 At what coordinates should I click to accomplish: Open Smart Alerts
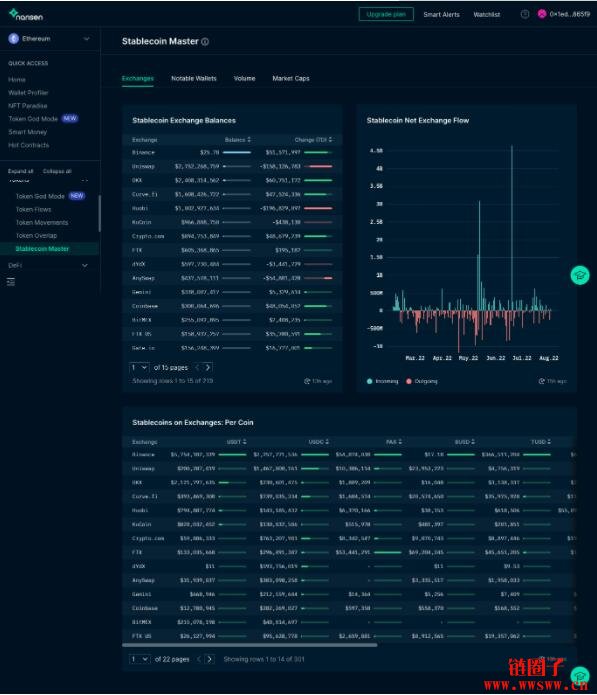[441, 15]
